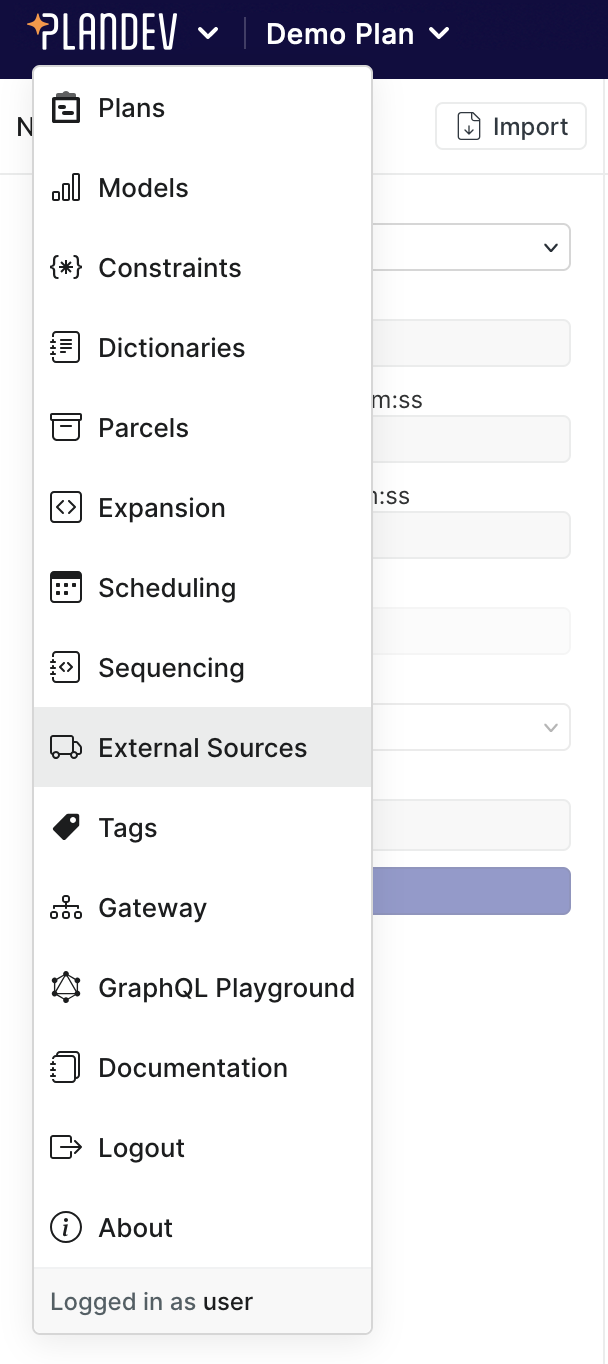The image size is (608, 1364).
Task: Open Expansion from the navigation menu
Action: coord(161,507)
